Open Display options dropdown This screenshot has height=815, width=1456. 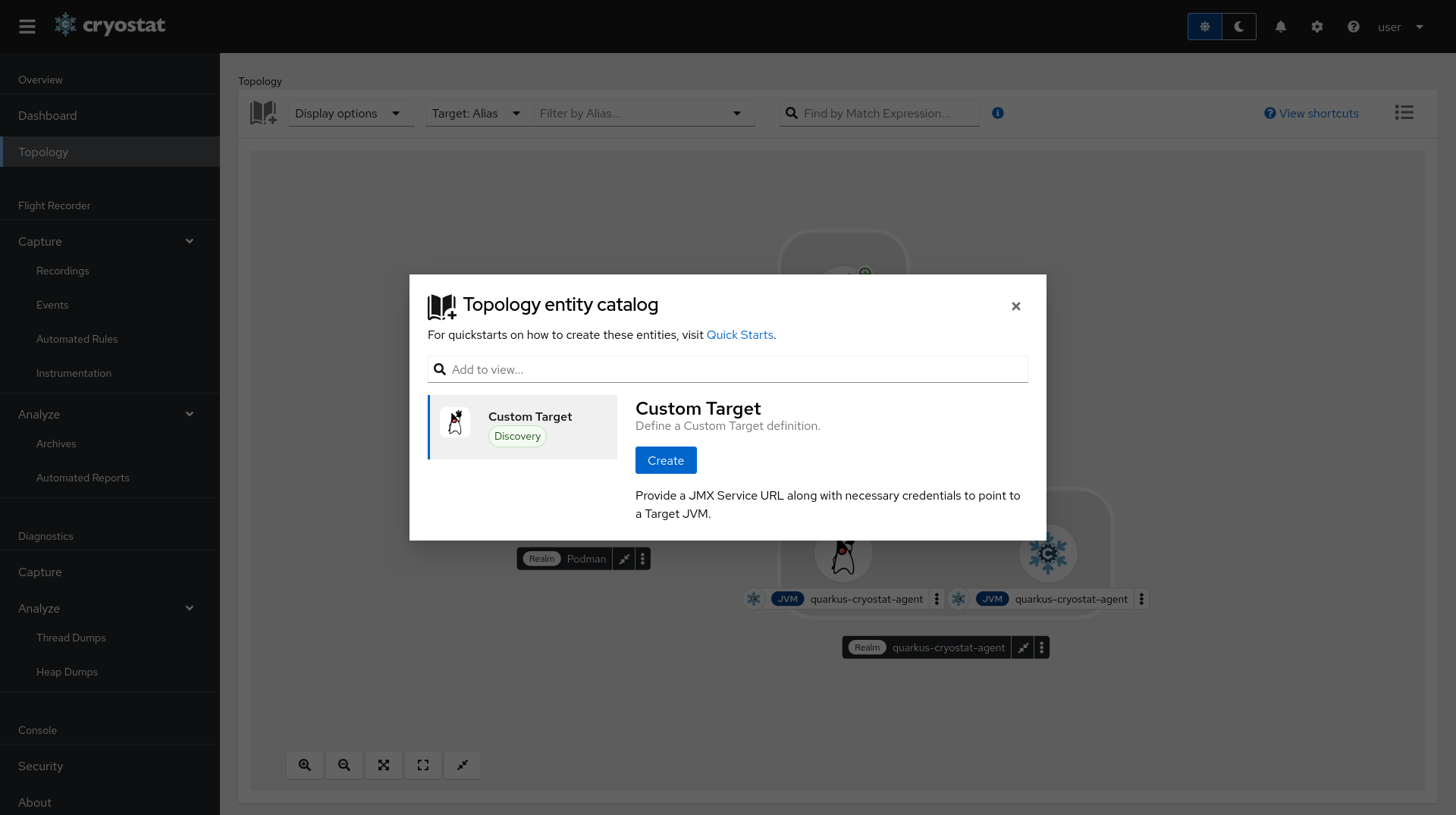349,113
